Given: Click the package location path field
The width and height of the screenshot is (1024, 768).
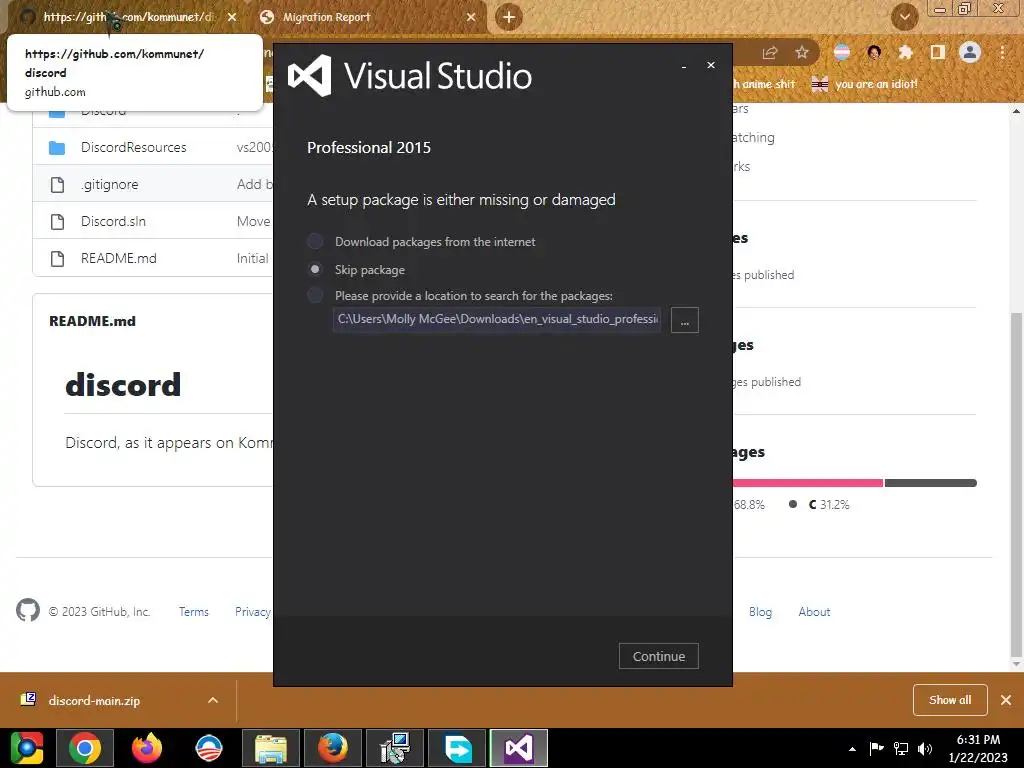Looking at the screenshot, I should 496,319.
